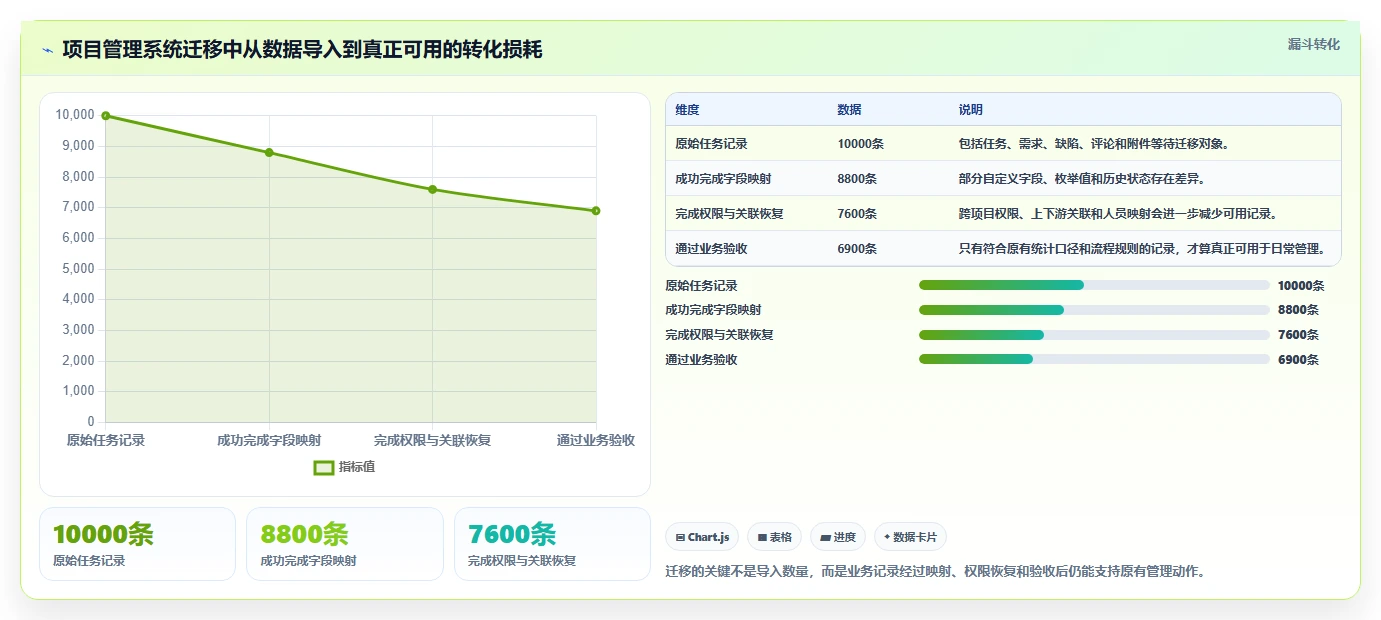
Task: Click the chart data point for 原始任务记录
Action: point(106,116)
